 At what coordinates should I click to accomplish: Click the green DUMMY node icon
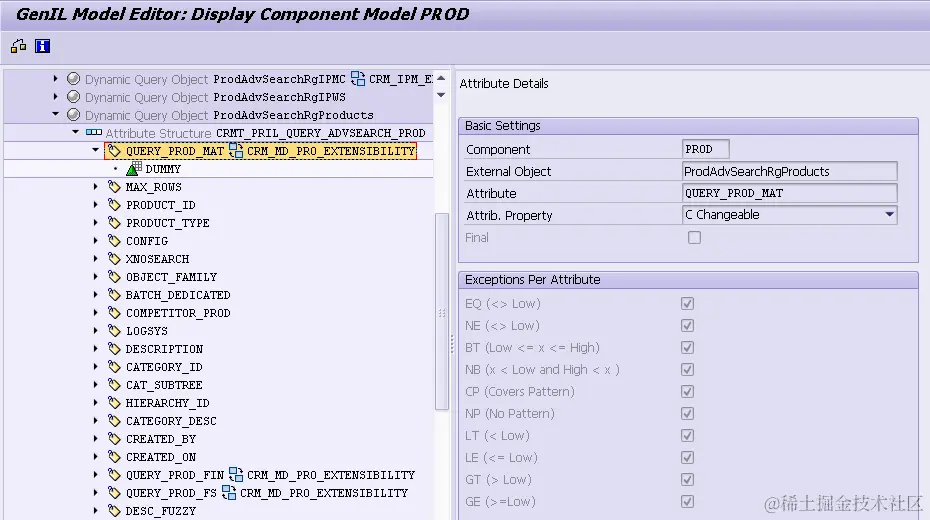pyautogui.click(x=134, y=168)
